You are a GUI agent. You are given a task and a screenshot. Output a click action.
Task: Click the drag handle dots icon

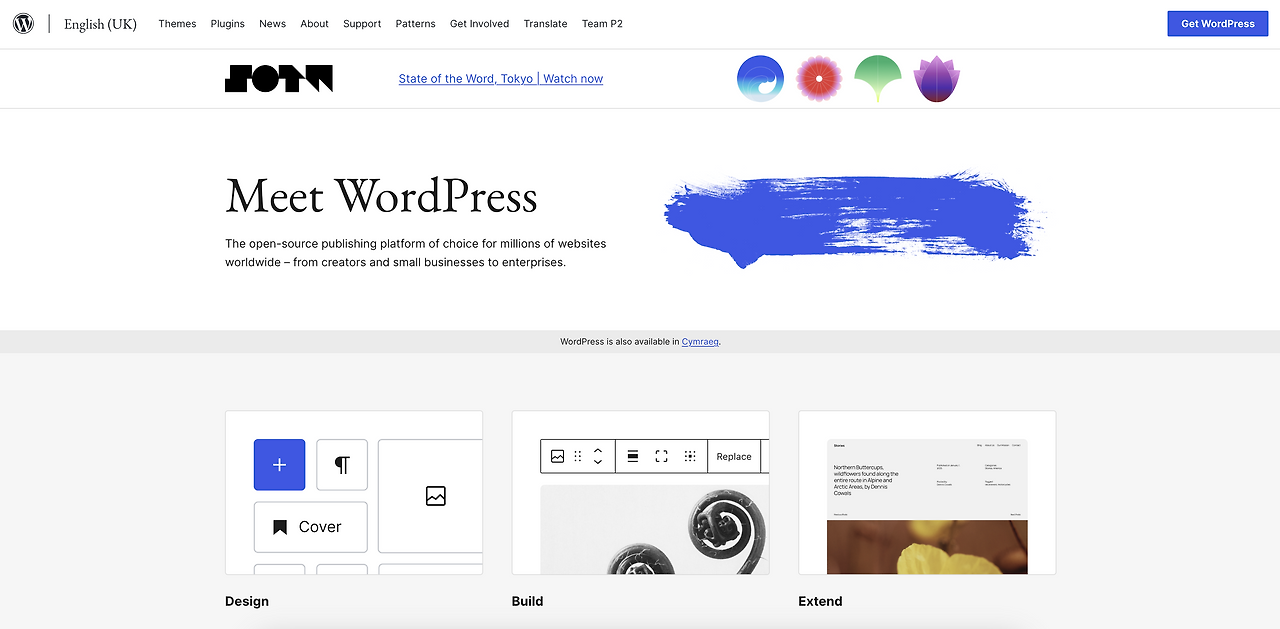(x=578, y=456)
